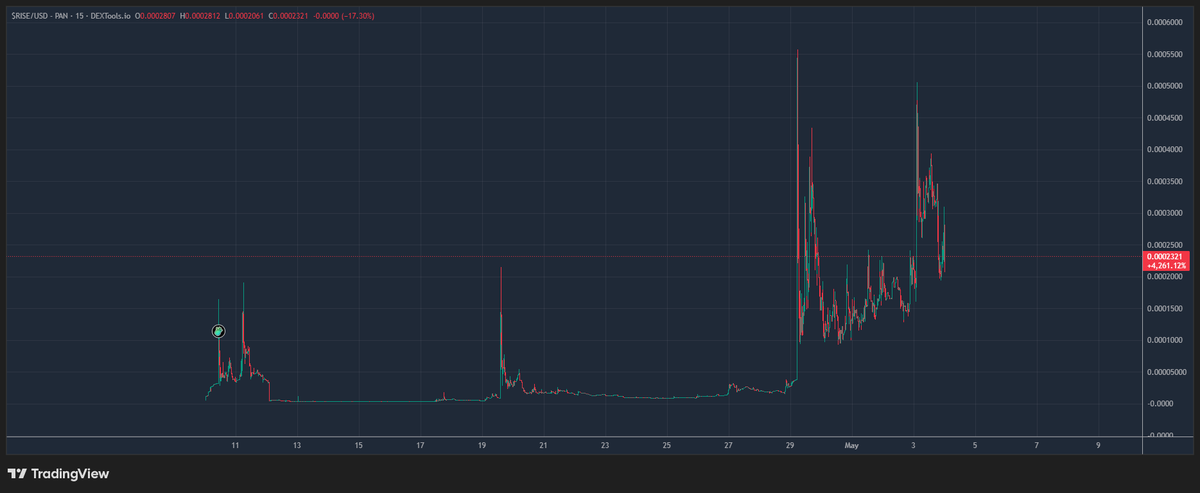Screen dimensions: 1200x493
Task: Click the date label 29 on time axis
Action: (790, 444)
